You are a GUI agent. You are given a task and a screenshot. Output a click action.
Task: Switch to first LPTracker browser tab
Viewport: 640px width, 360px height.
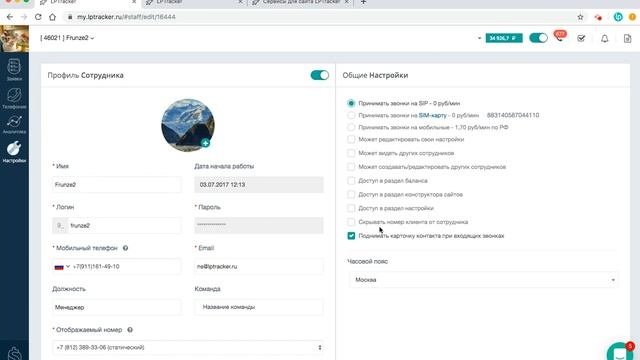click(x=88, y=2)
